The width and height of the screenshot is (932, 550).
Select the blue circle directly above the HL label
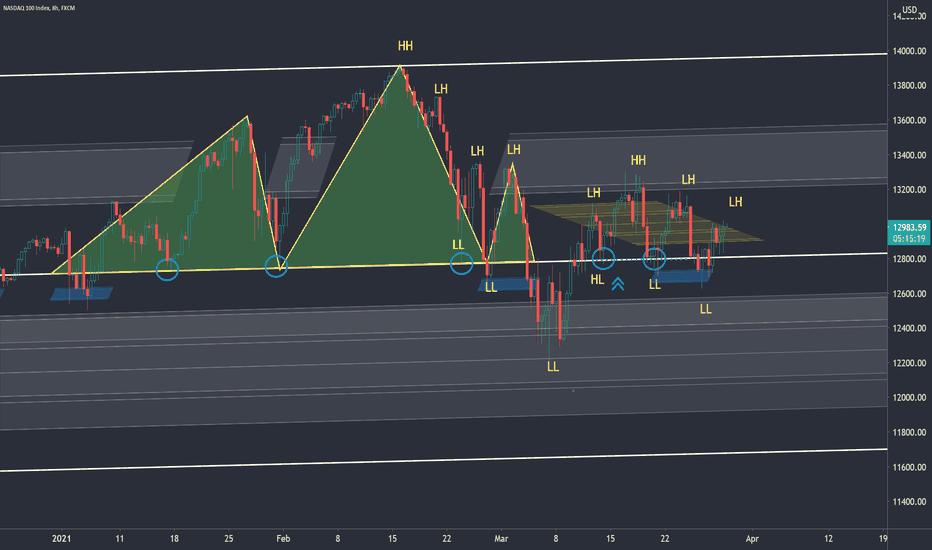603,258
